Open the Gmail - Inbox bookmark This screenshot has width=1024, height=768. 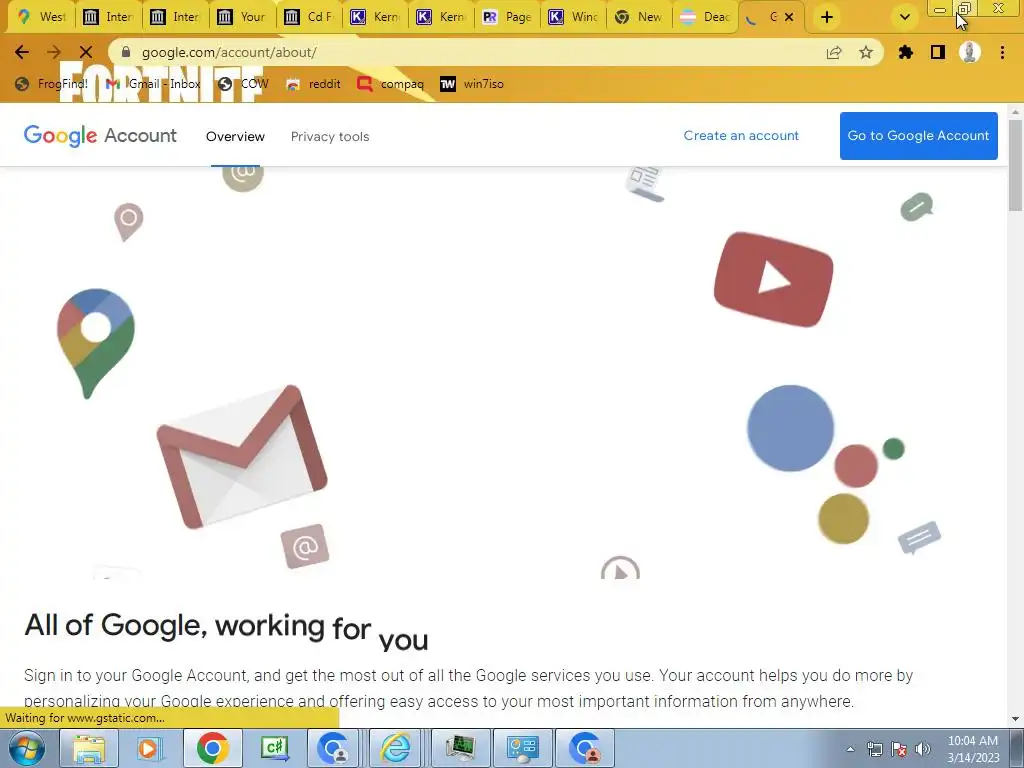153,84
